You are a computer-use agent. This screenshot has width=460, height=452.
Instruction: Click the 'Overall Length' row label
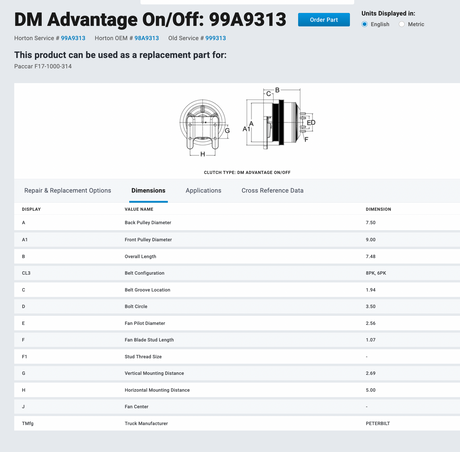pyautogui.click(x=140, y=256)
